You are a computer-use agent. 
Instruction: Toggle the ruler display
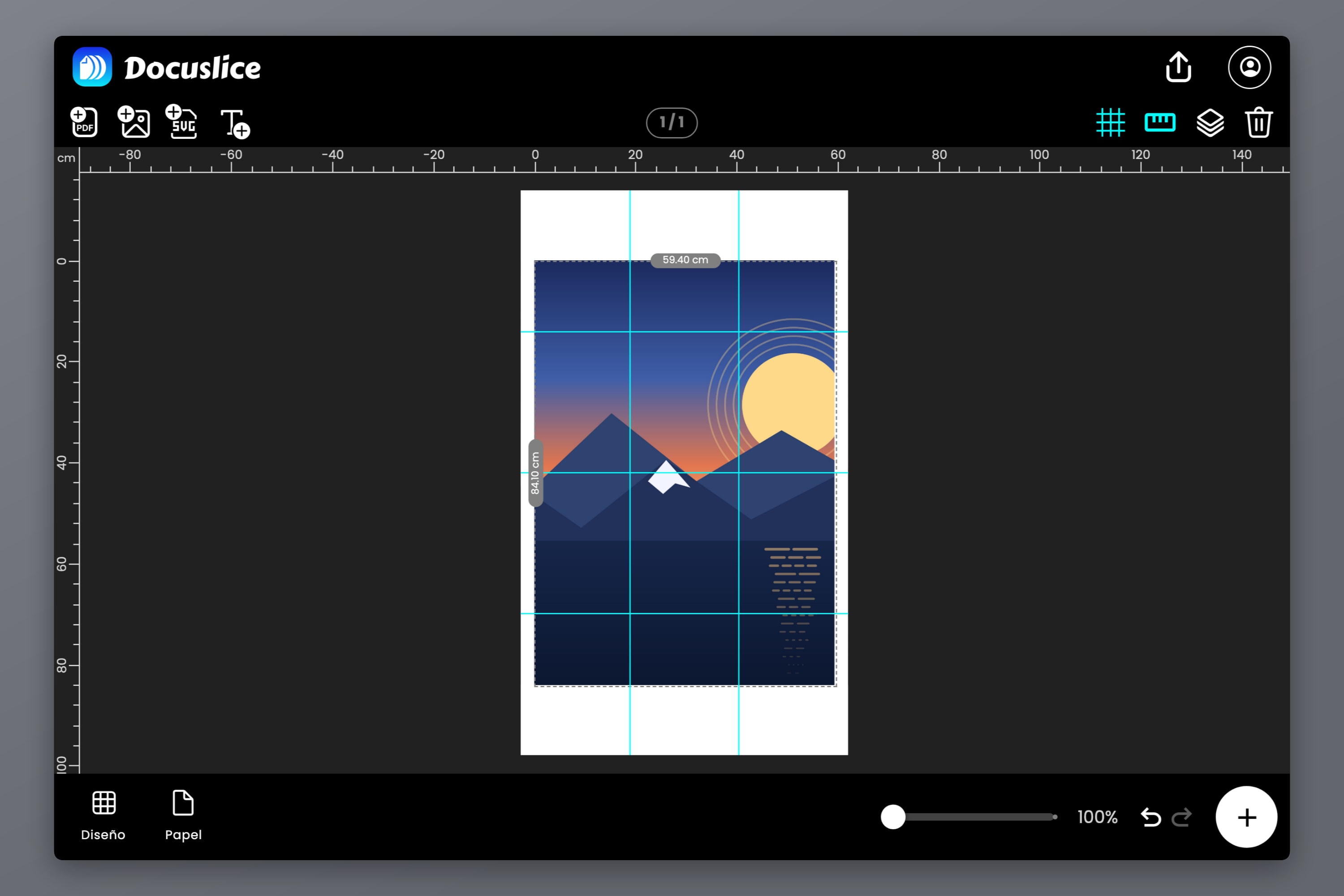pos(1160,122)
